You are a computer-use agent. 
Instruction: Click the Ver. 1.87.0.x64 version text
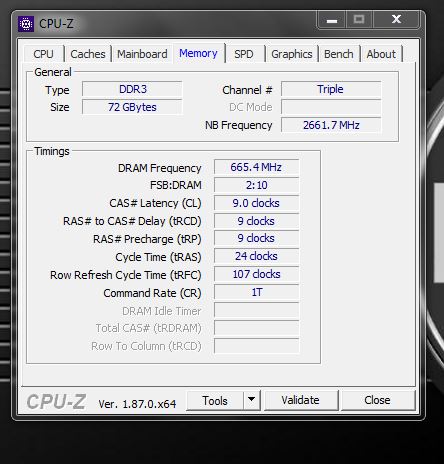pos(137,404)
